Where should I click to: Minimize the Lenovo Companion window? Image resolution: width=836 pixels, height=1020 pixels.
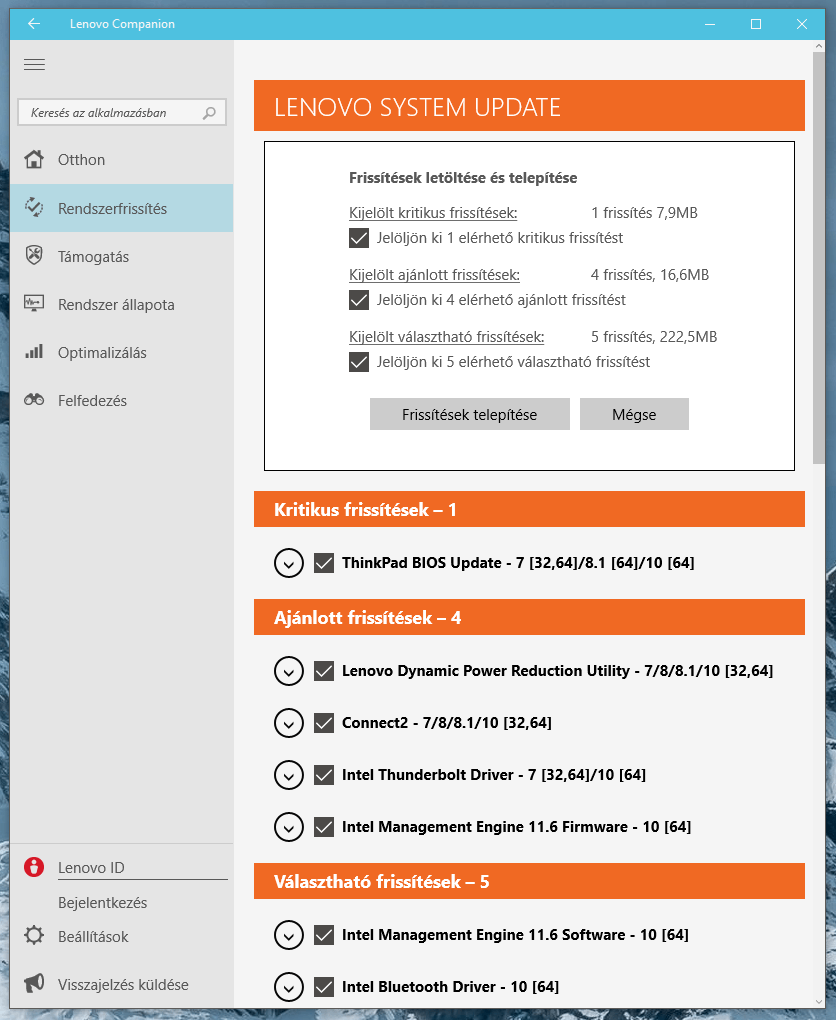click(x=710, y=24)
